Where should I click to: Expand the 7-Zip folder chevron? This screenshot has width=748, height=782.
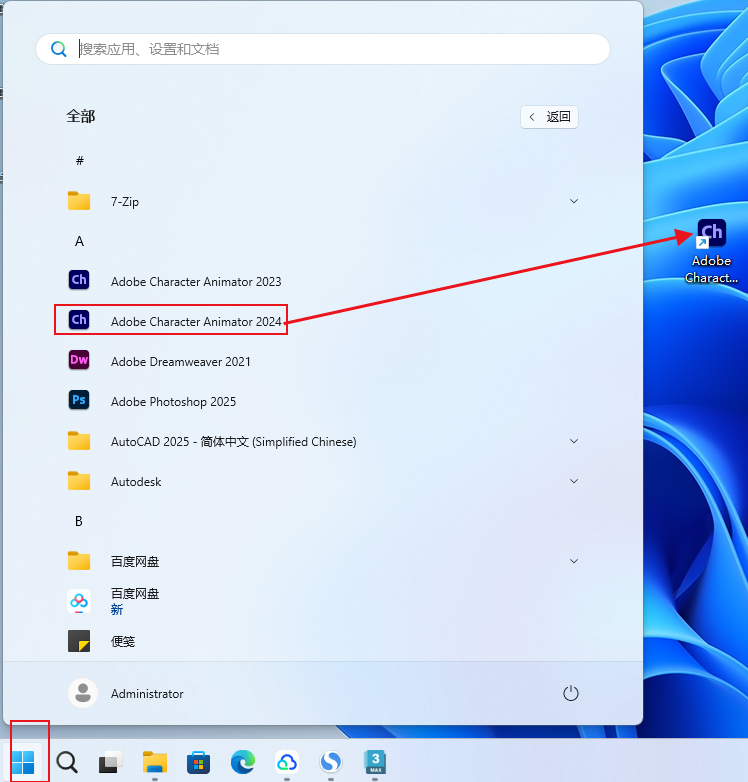tap(574, 201)
